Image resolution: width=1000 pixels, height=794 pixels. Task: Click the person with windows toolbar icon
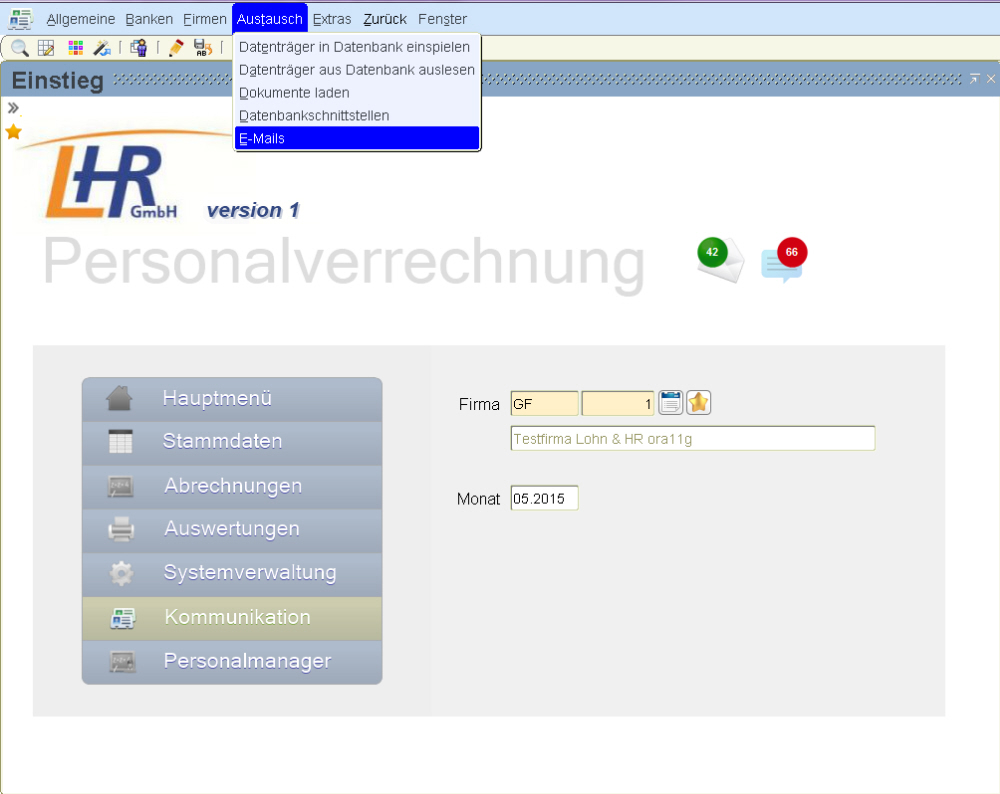pyautogui.click(x=138, y=48)
